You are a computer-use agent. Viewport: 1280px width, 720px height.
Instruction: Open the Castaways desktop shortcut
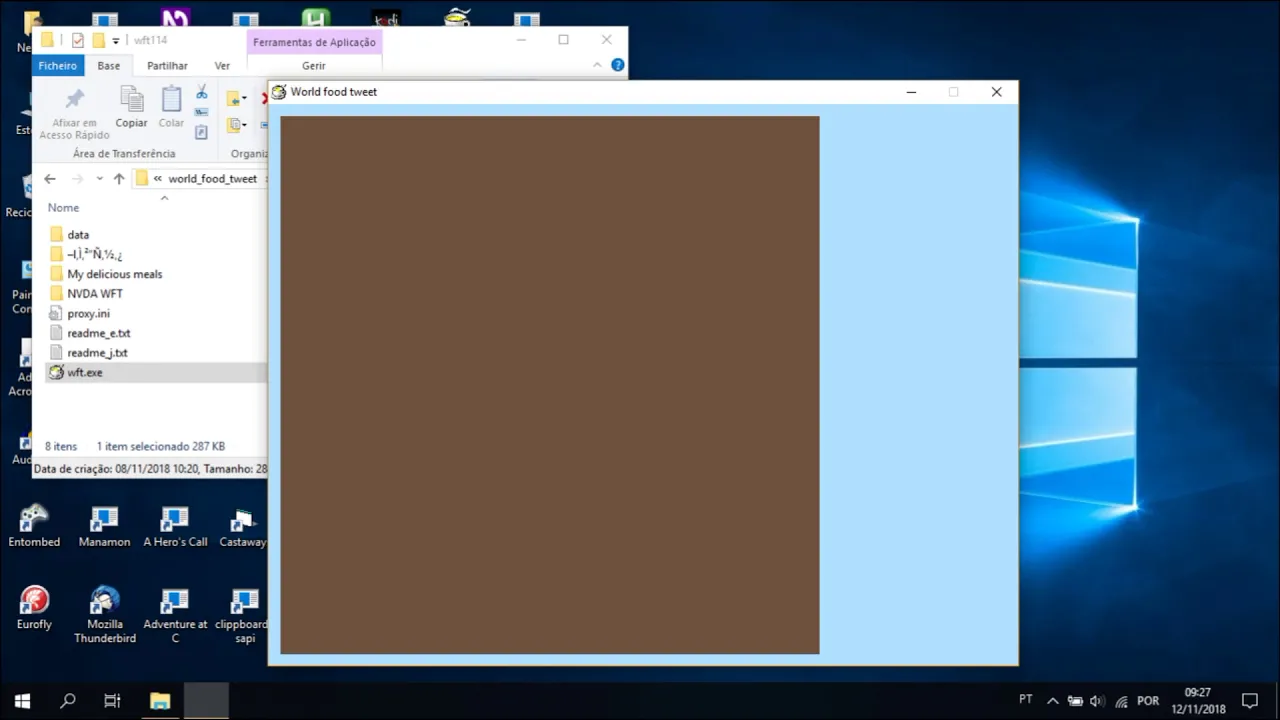pos(243,526)
